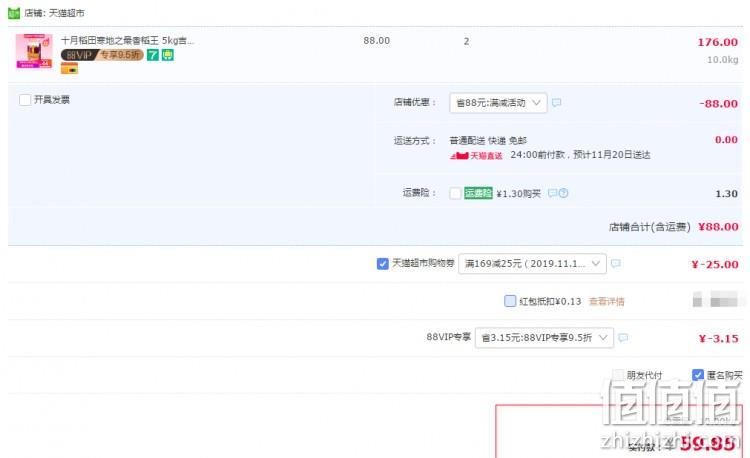The height and width of the screenshot is (458, 750).
Task: Open the 查看详情 link for red packet
Action: pos(607,301)
